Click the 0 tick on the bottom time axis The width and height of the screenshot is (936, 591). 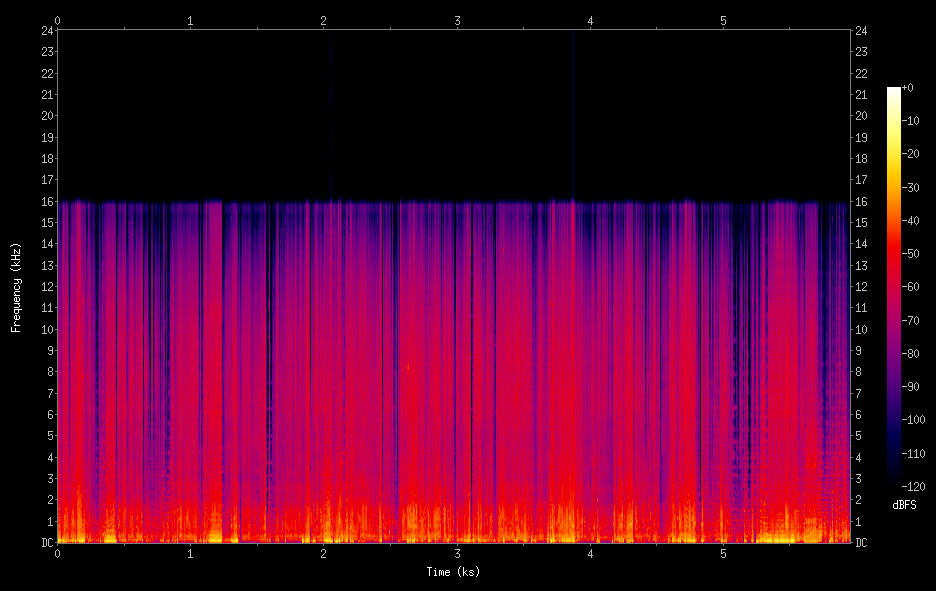point(57,554)
